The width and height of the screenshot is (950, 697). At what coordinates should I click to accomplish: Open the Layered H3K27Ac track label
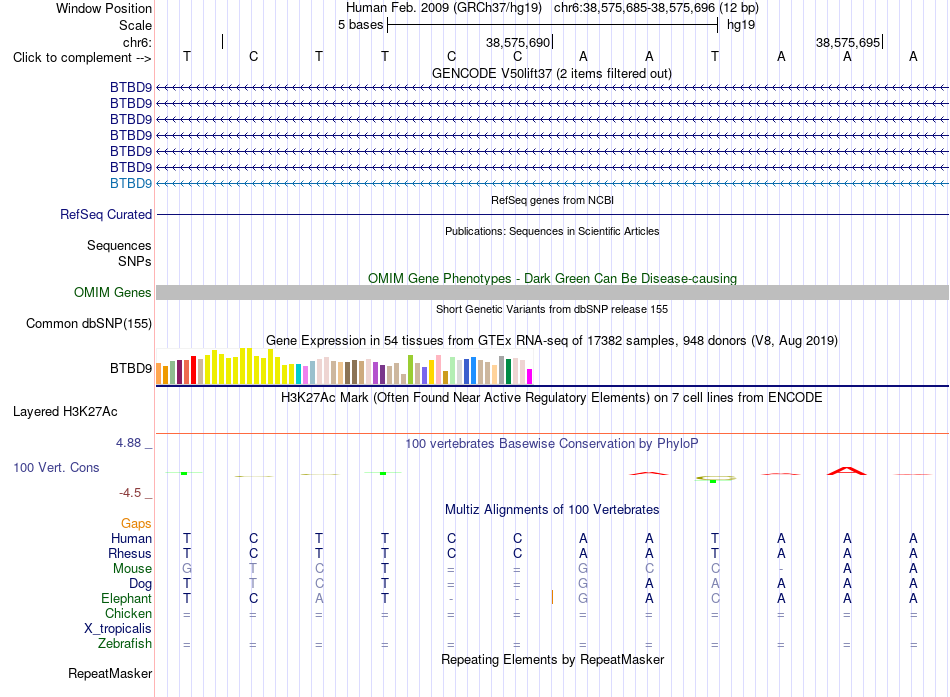(65, 412)
